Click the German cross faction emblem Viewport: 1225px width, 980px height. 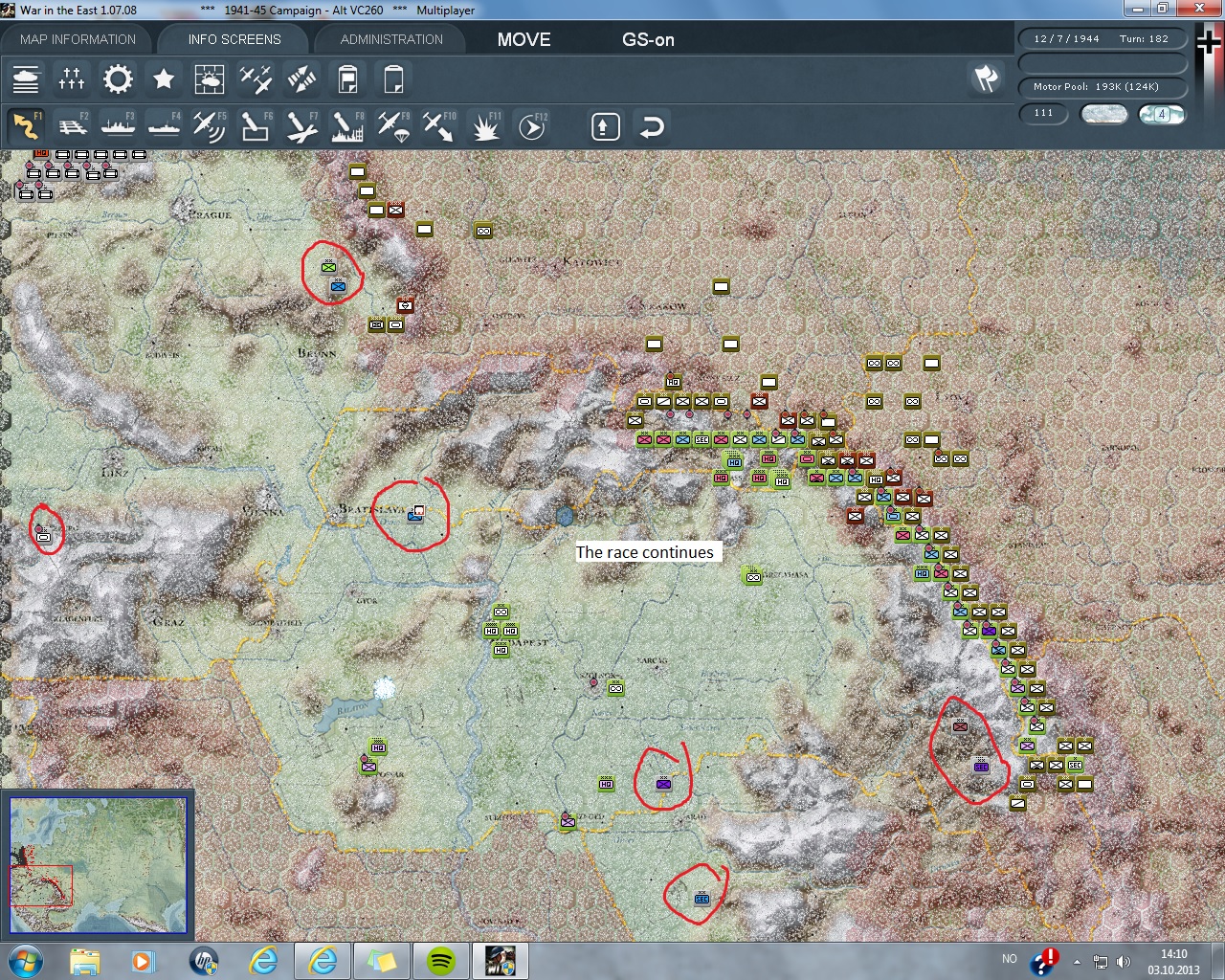1209,43
